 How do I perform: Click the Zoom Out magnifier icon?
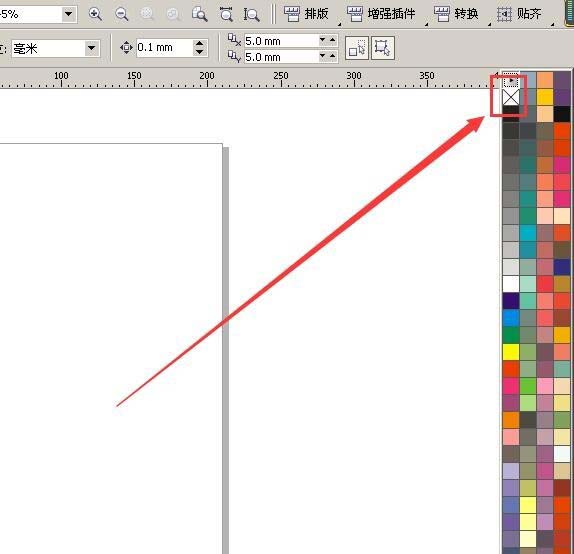(x=122, y=14)
